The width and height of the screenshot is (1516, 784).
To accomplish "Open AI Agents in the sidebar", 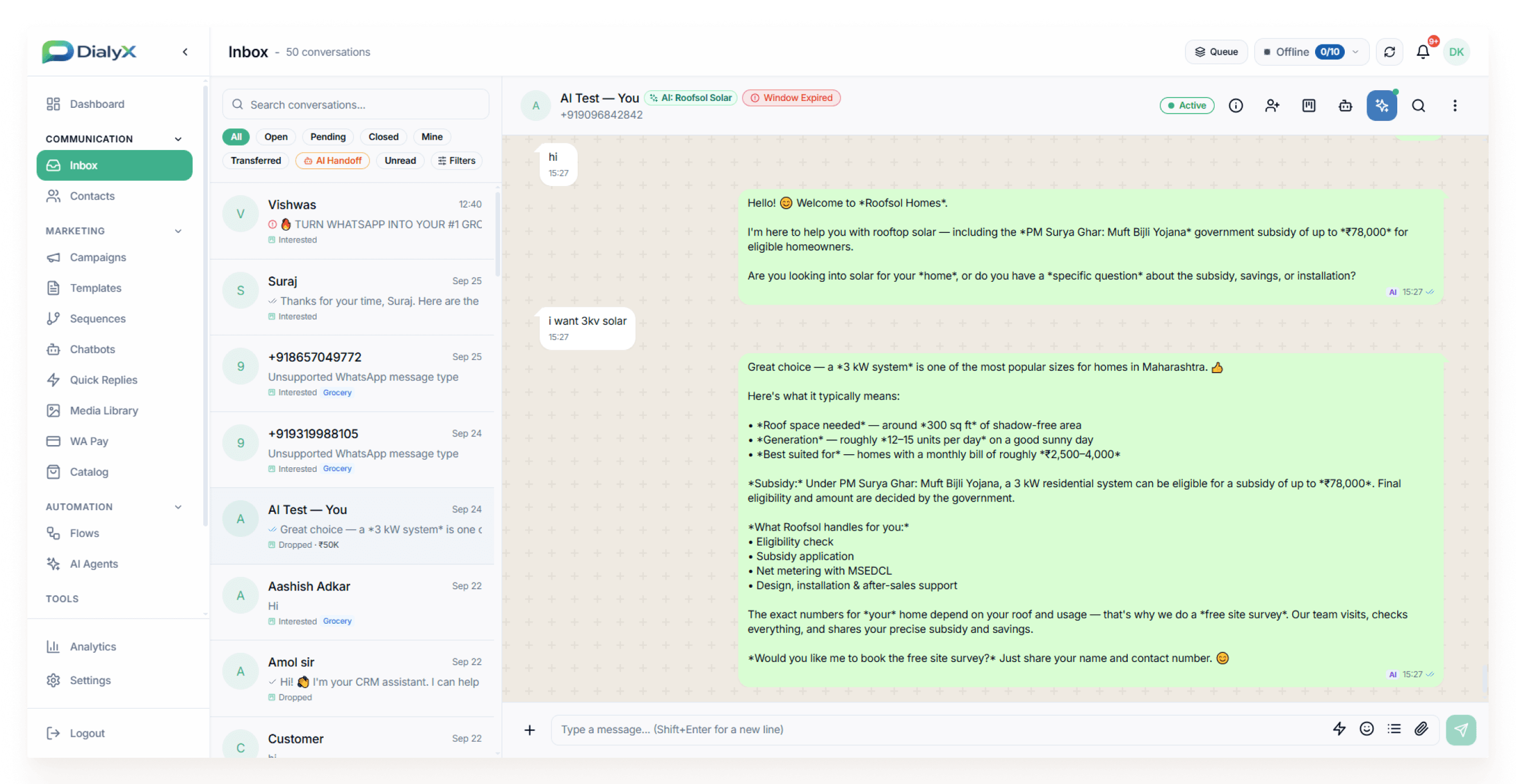I will tap(114, 563).
